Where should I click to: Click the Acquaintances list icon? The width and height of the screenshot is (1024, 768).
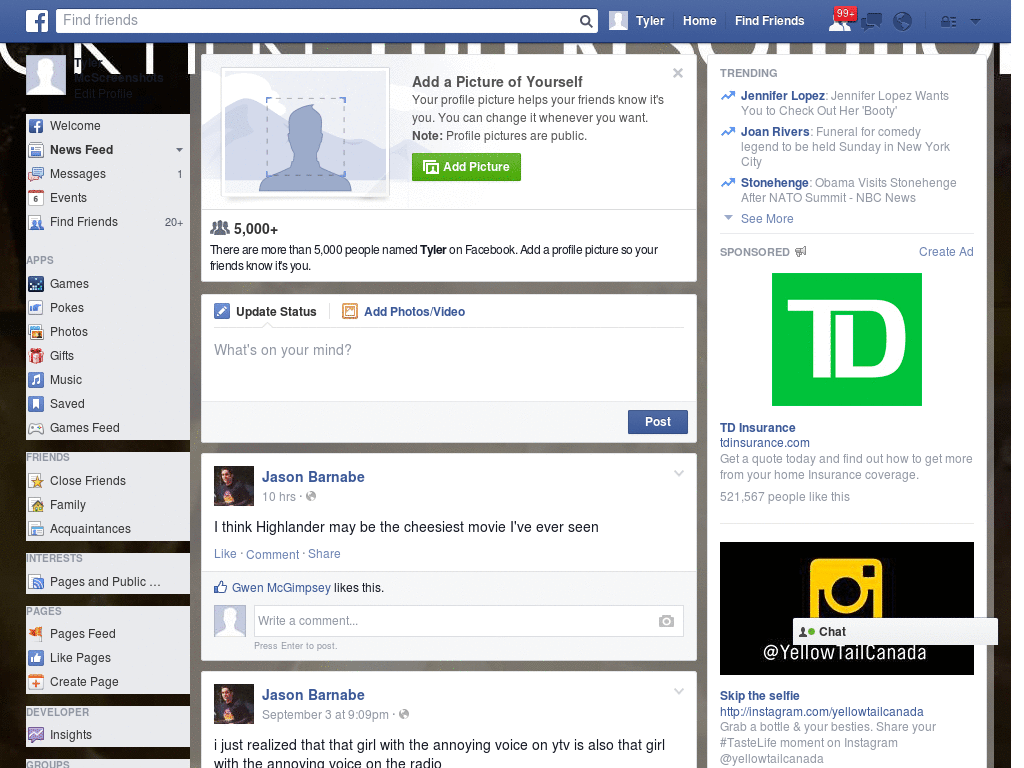(37, 529)
